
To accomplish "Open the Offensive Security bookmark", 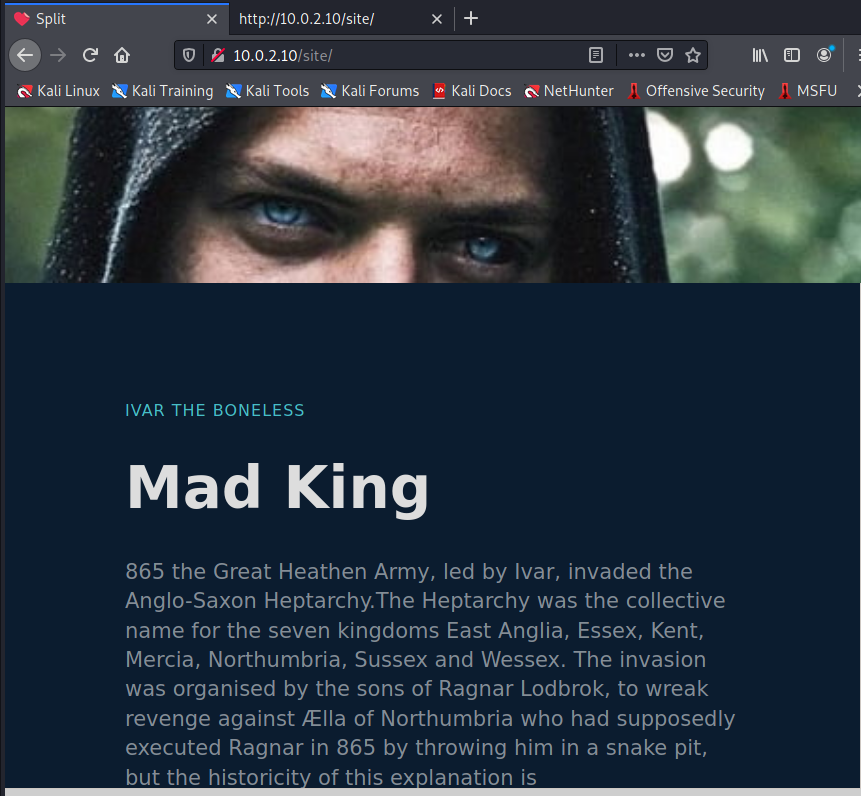I will tap(696, 91).
